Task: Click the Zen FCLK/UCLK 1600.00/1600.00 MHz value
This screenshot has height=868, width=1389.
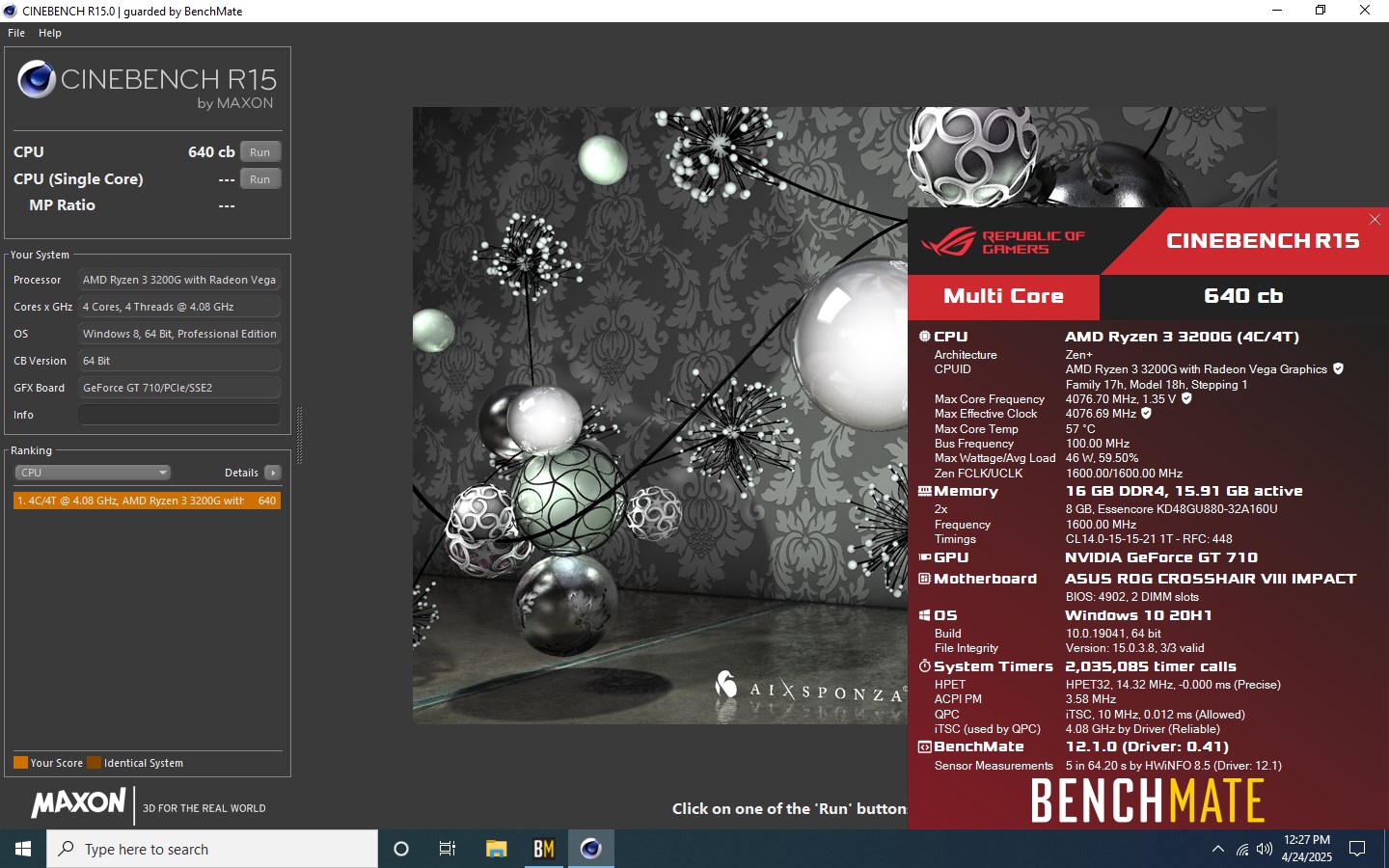Action: pyautogui.click(x=1124, y=474)
